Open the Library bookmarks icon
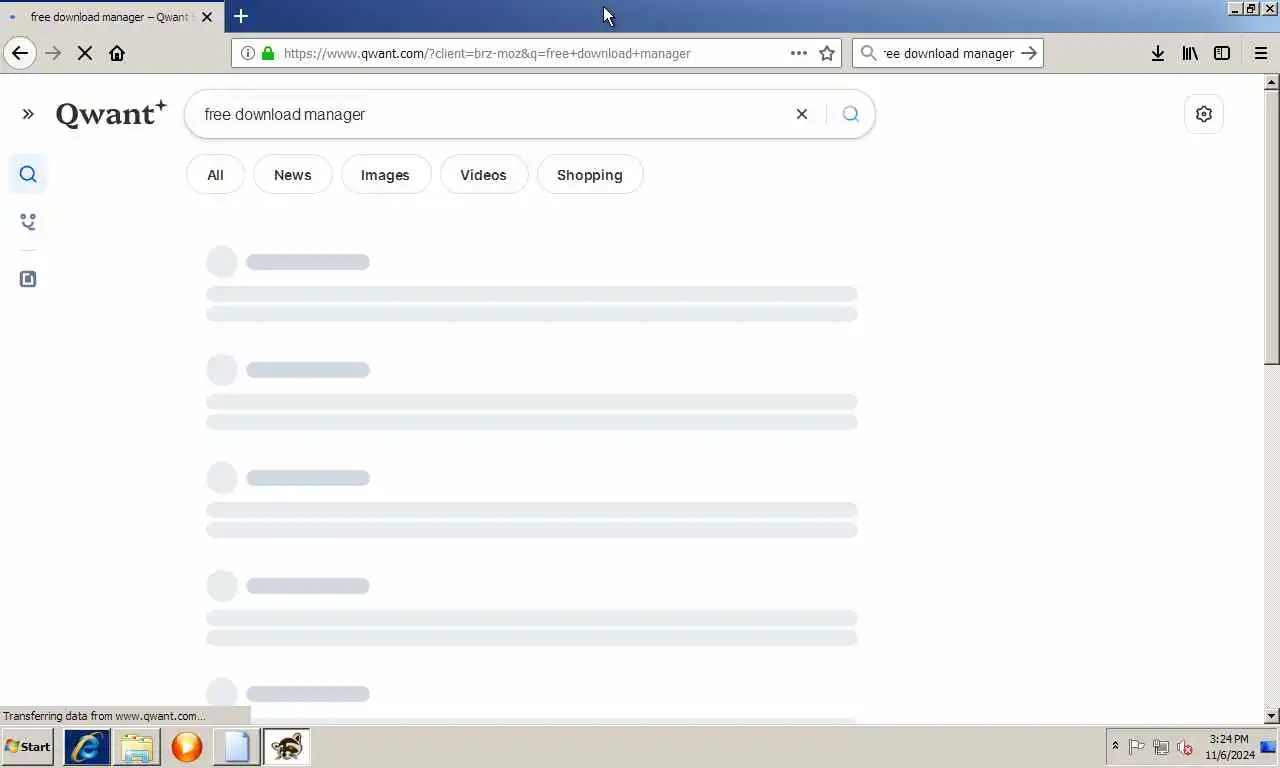This screenshot has width=1280, height=768. tap(1190, 53)
